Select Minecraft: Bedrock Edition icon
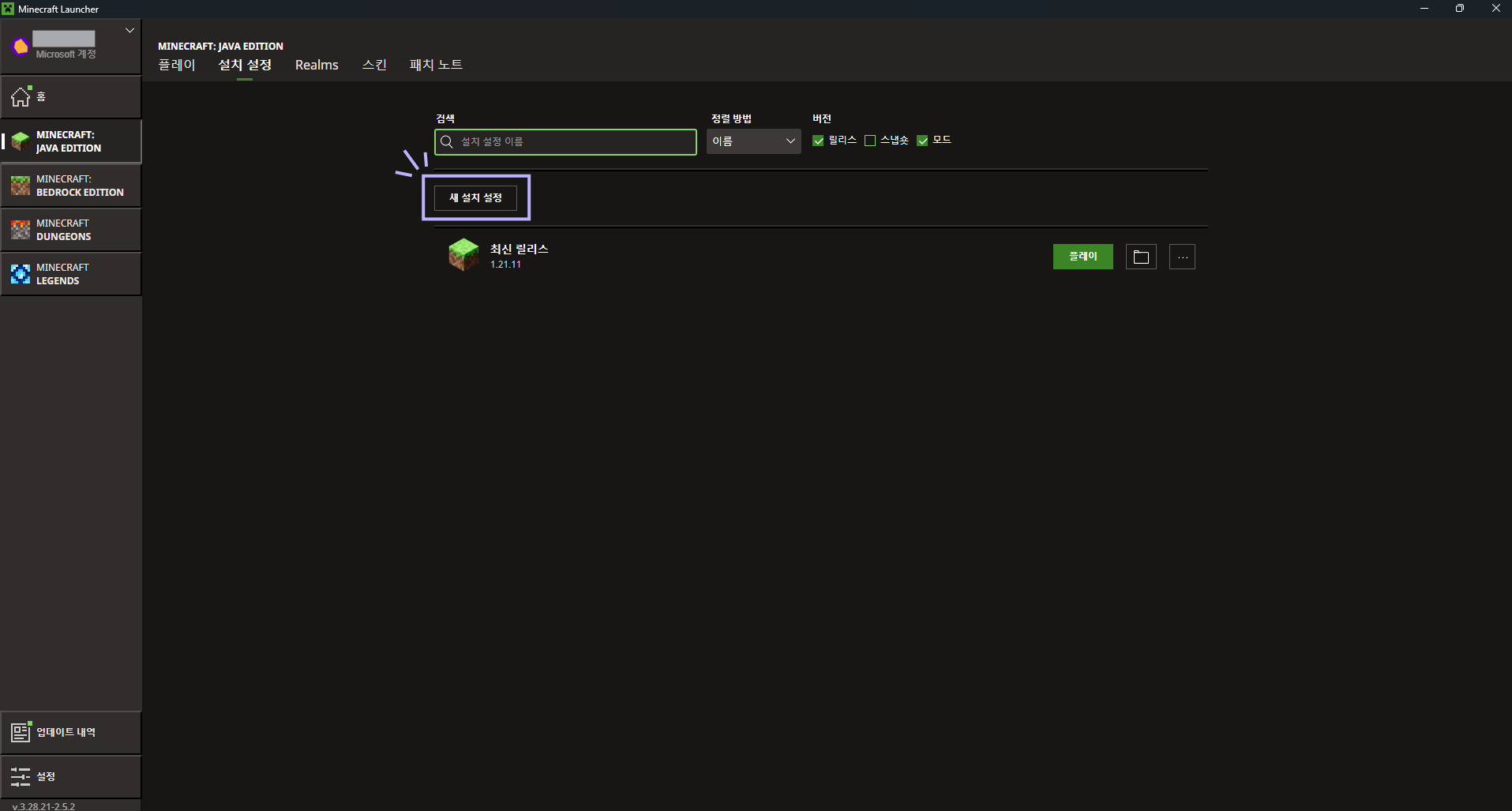 tap(21, 186)
